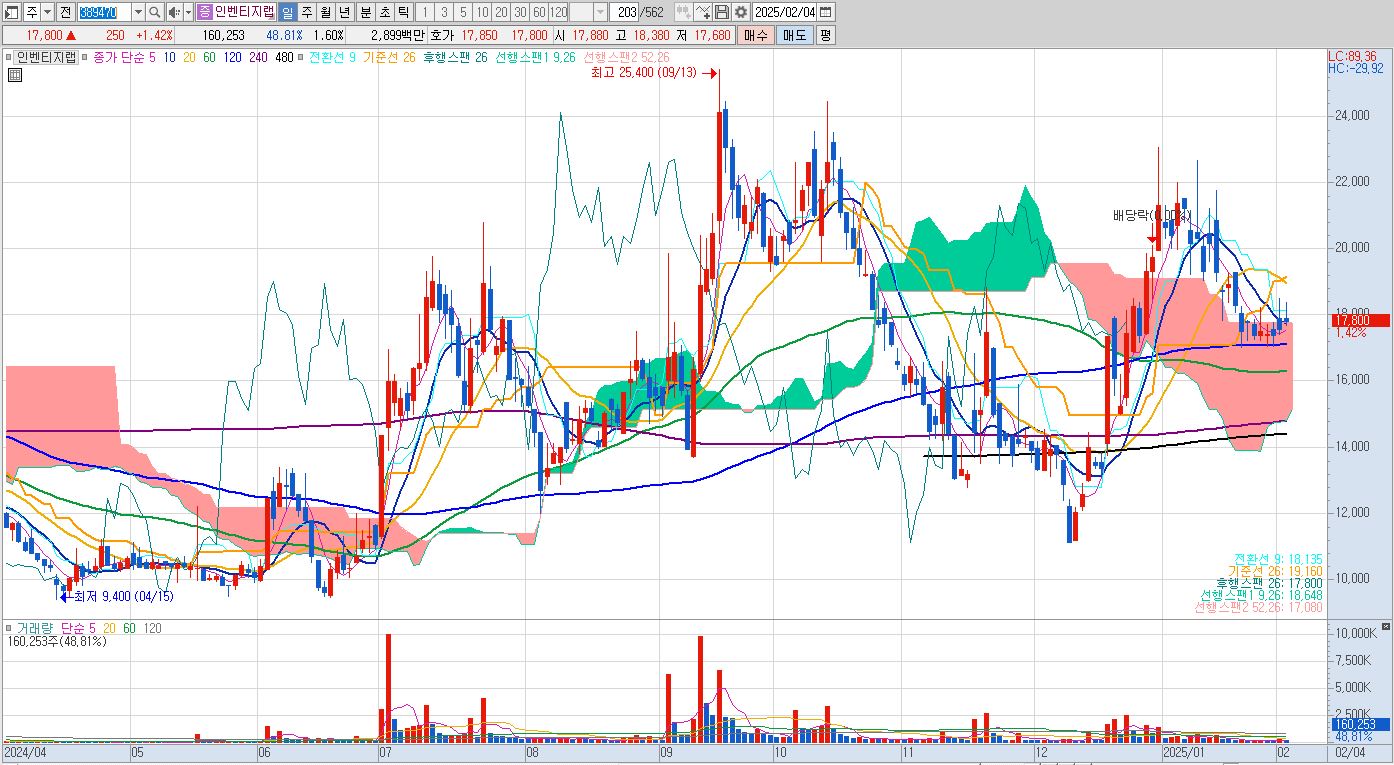Switch to minute chart 분
Image resolution: width=1394 pixels, height=765 pixels.
(x=365, y=12)
